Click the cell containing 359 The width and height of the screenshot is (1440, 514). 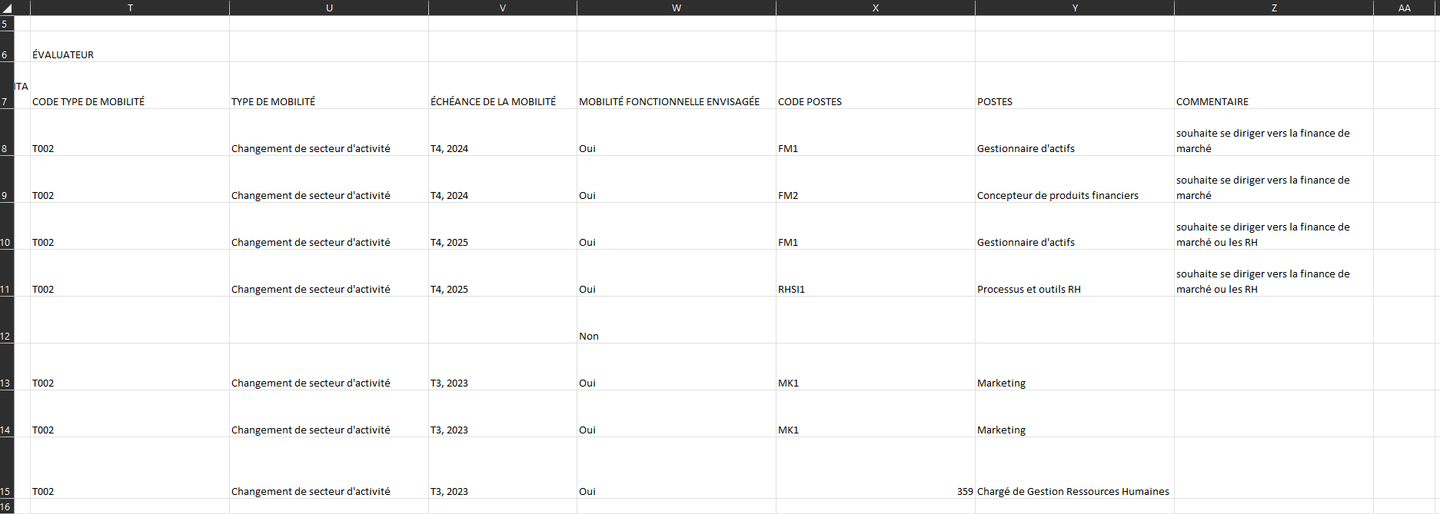pyautogui.click(x=875, y=491)
